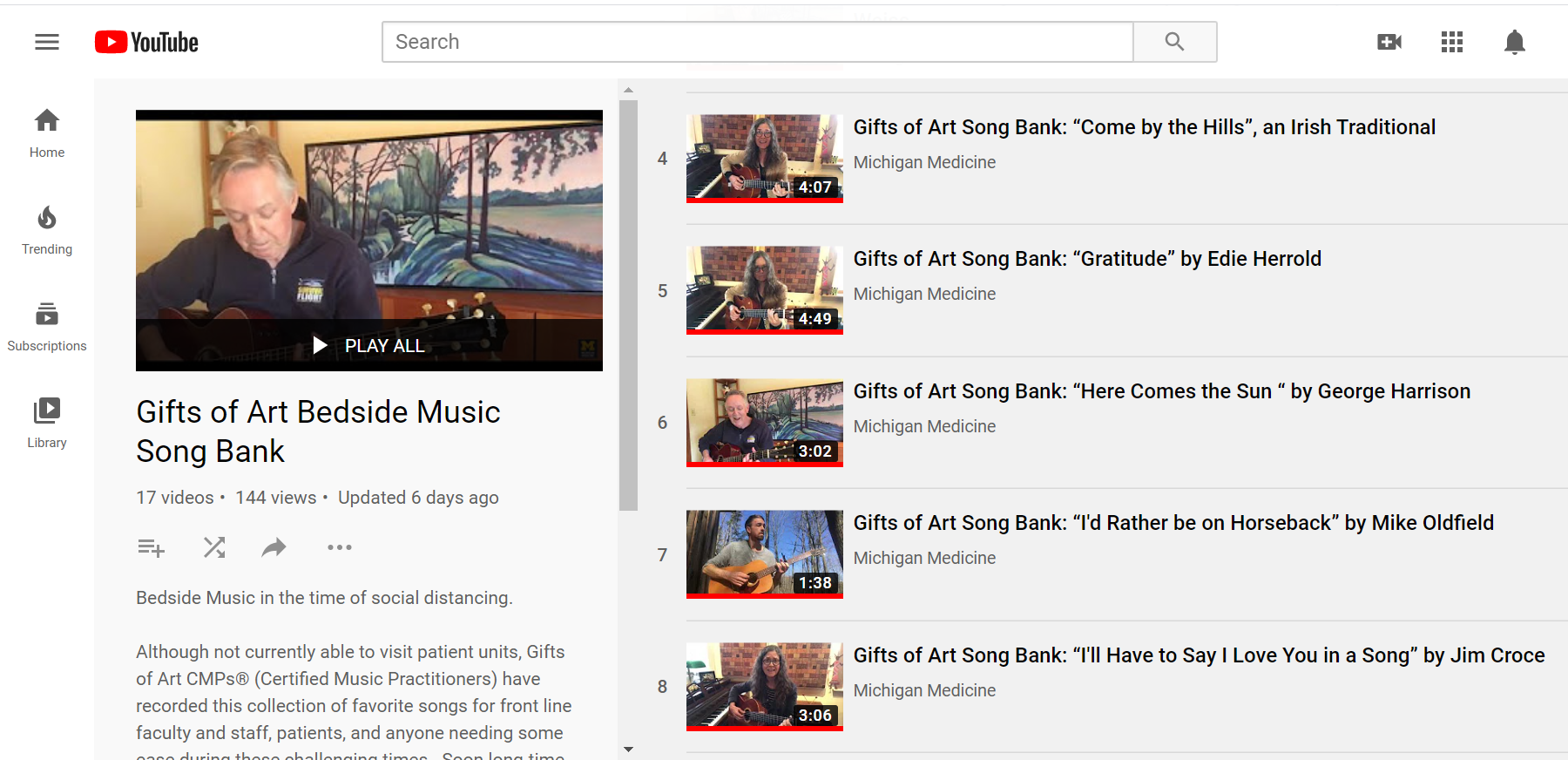Open the hamburger guide menu

point(47,42)
